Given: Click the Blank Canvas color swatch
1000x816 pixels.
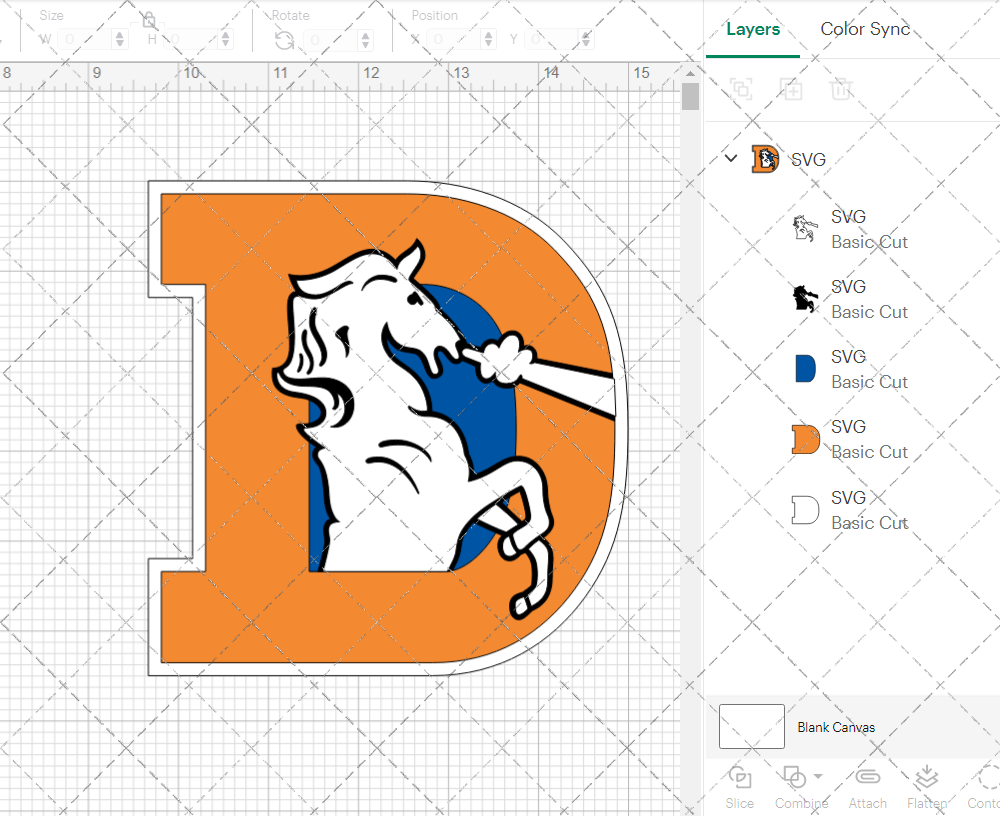Looking at the screenshot, I should 751,726.
